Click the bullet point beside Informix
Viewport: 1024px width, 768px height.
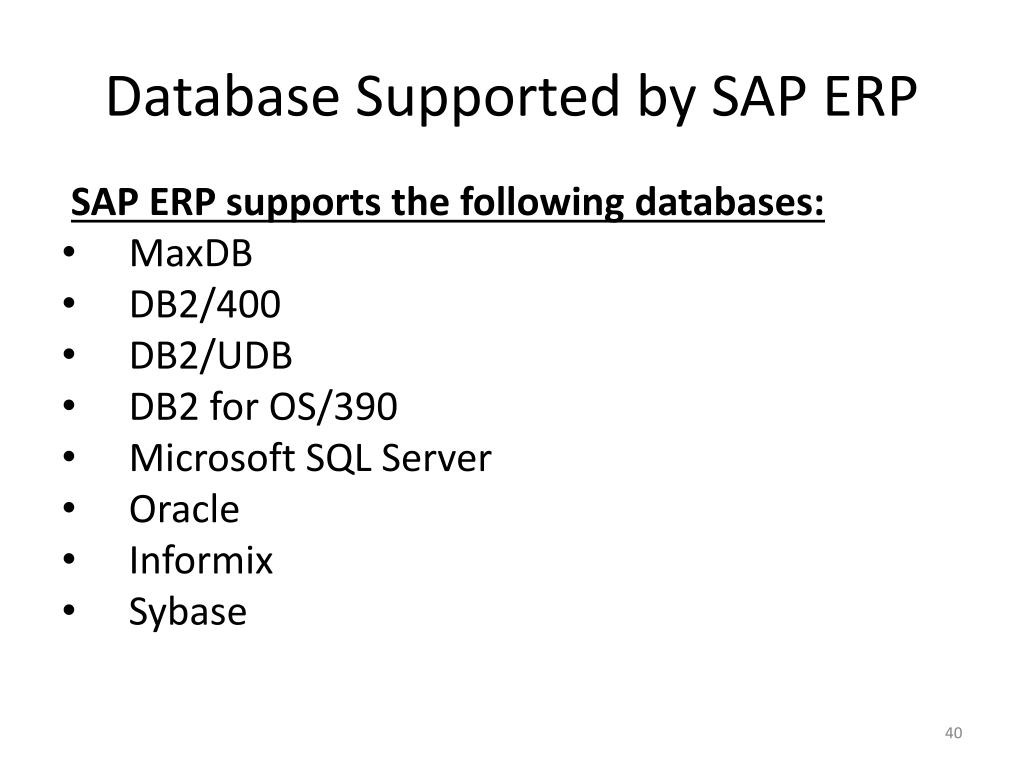tap(69, 559)
